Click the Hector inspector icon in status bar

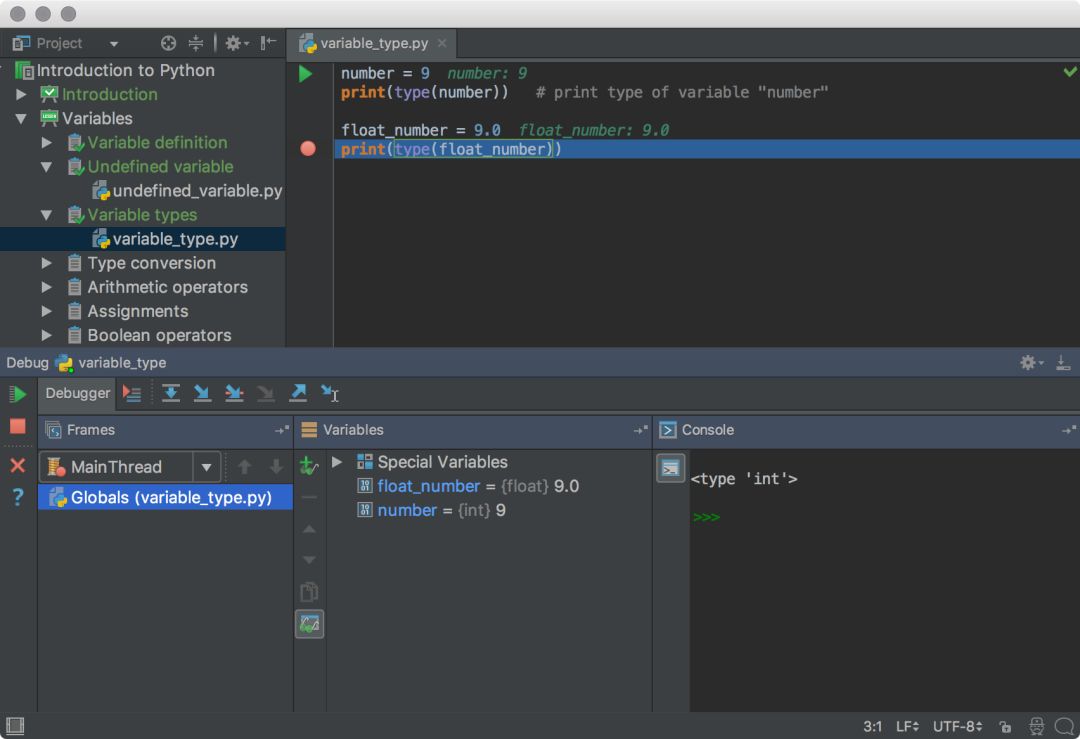coord(1036,727)
